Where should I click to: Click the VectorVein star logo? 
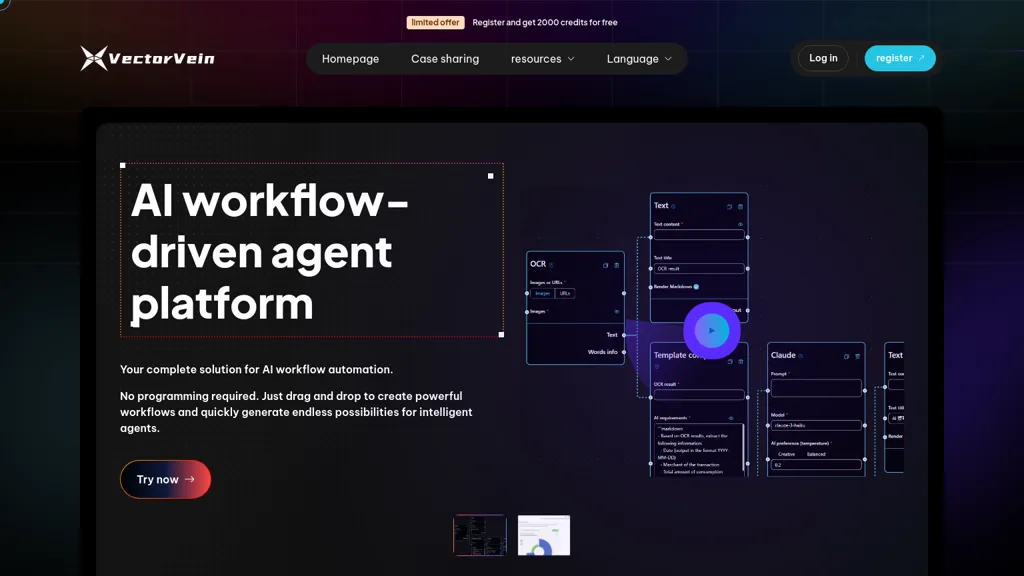[x=93, y=58]
